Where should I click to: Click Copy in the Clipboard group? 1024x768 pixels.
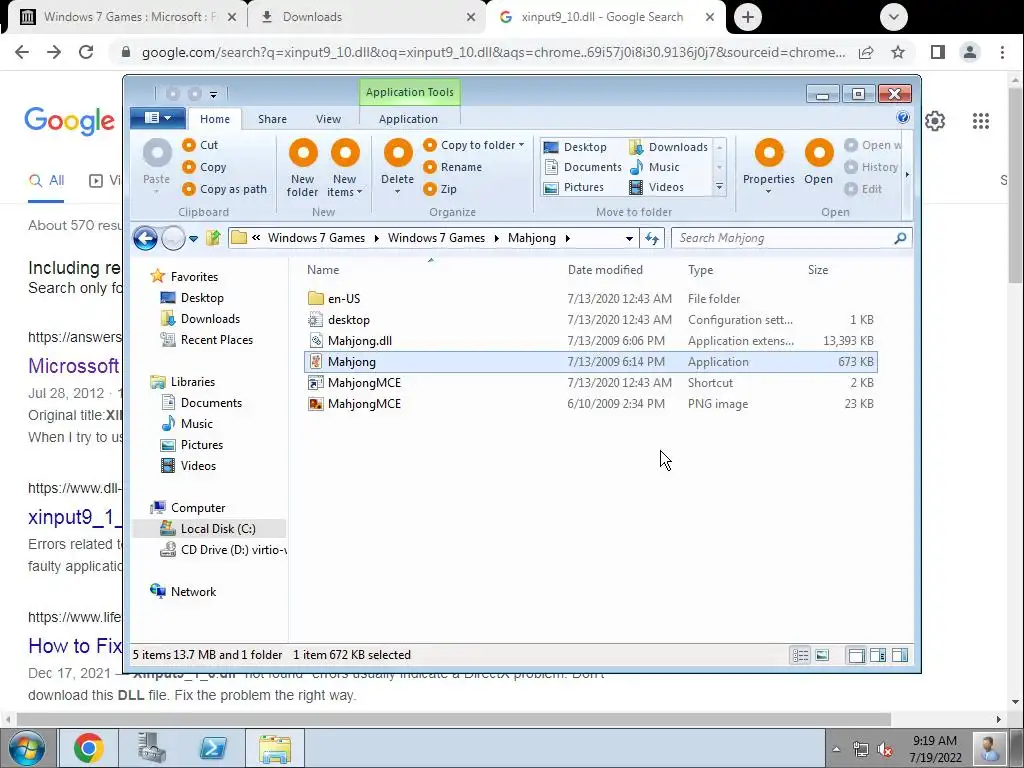204,167
